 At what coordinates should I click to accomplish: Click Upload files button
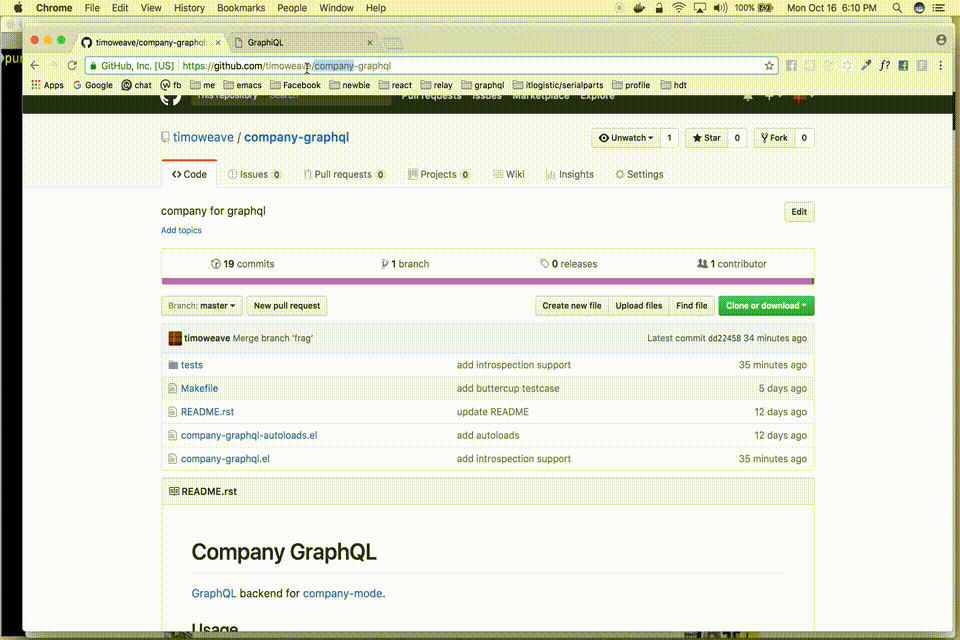pyautogui.click(x=639, y=306)
